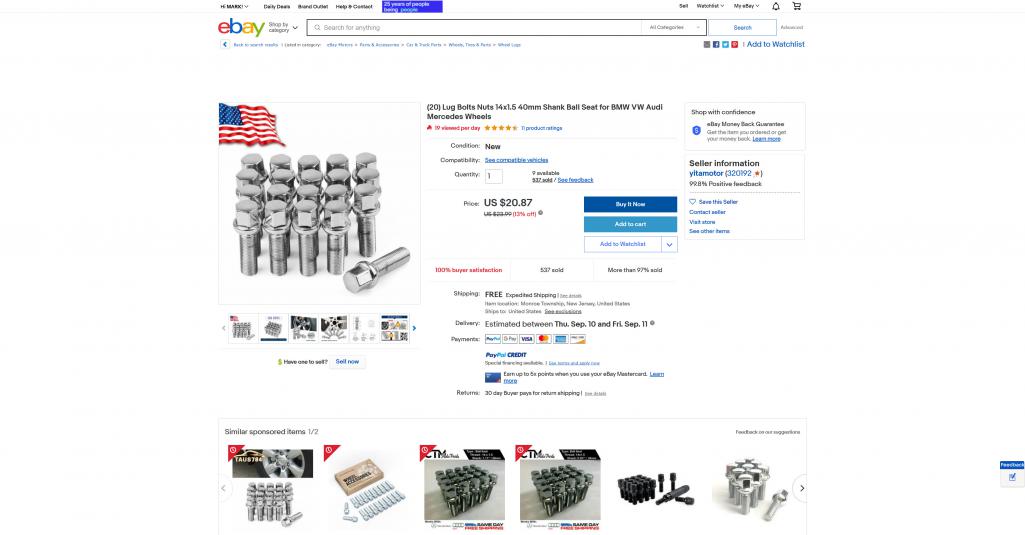Open the shopping cart icon

[796, 6]
